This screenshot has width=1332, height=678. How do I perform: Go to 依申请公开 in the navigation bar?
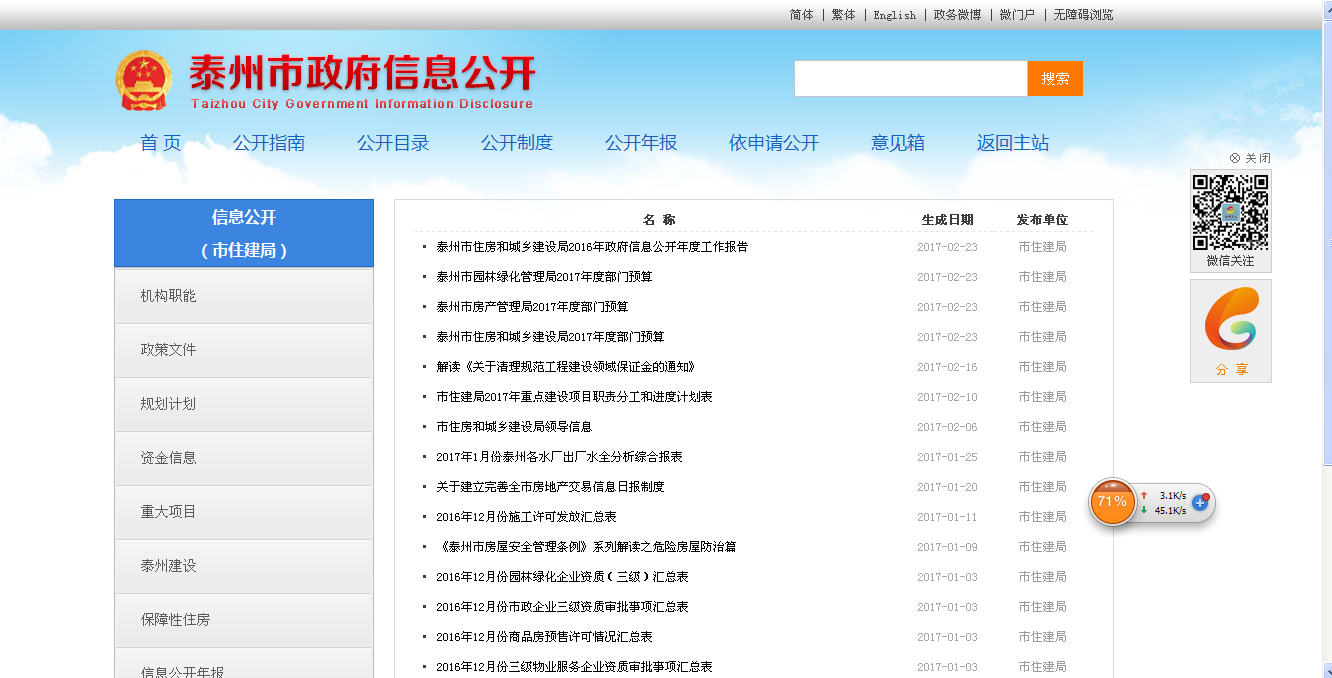[773, 143]
